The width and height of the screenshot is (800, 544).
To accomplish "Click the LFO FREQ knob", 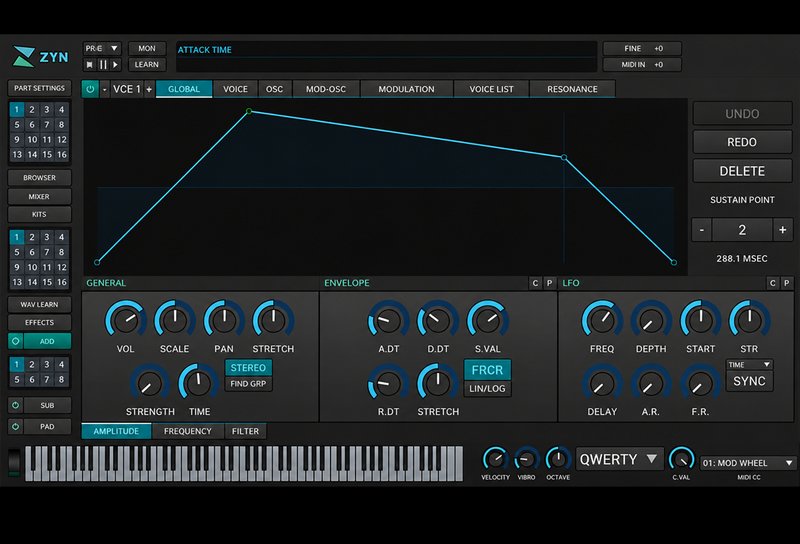I will coord(602,320).
